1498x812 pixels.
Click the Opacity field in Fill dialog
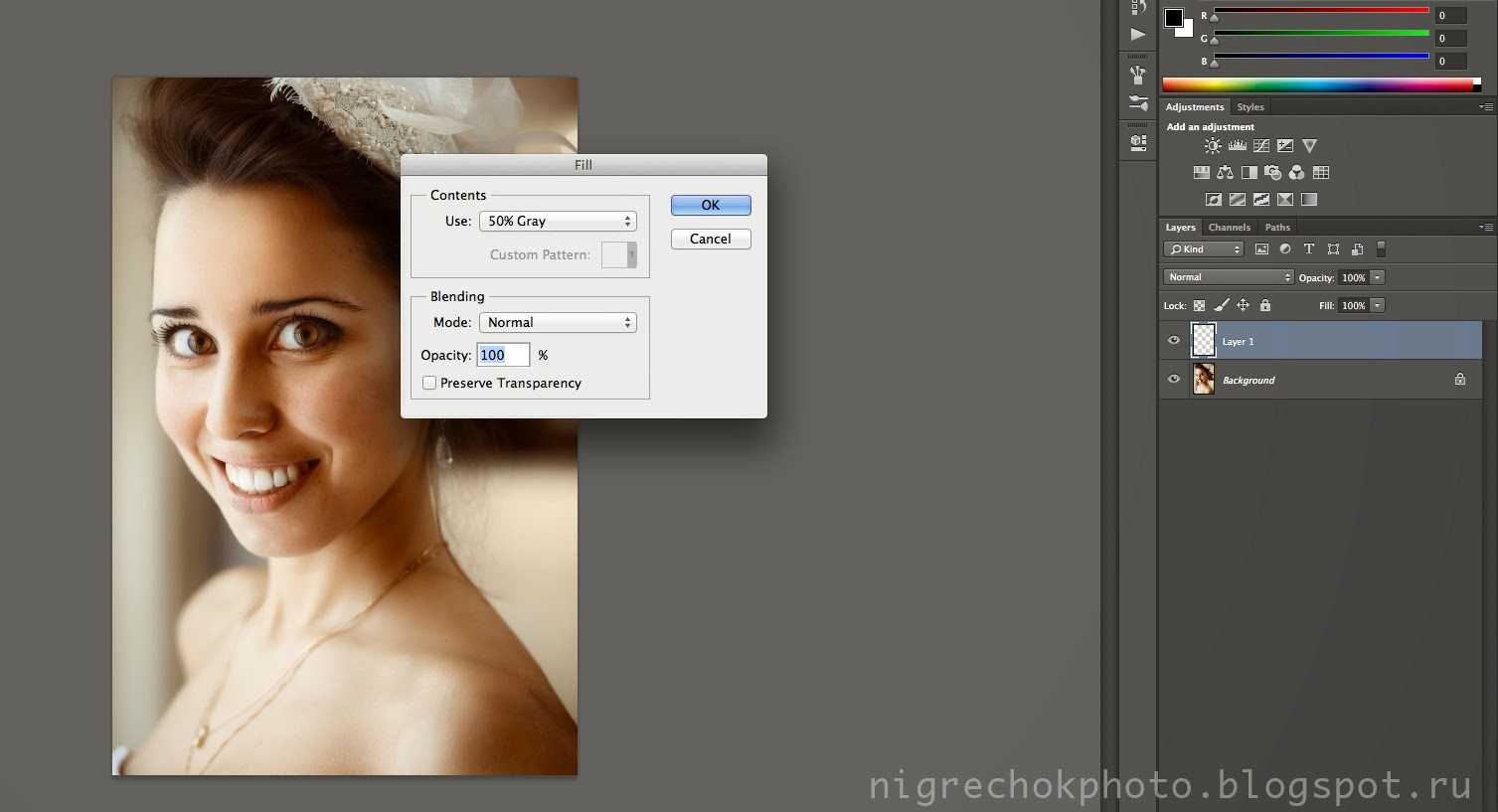tap(502, 355)
